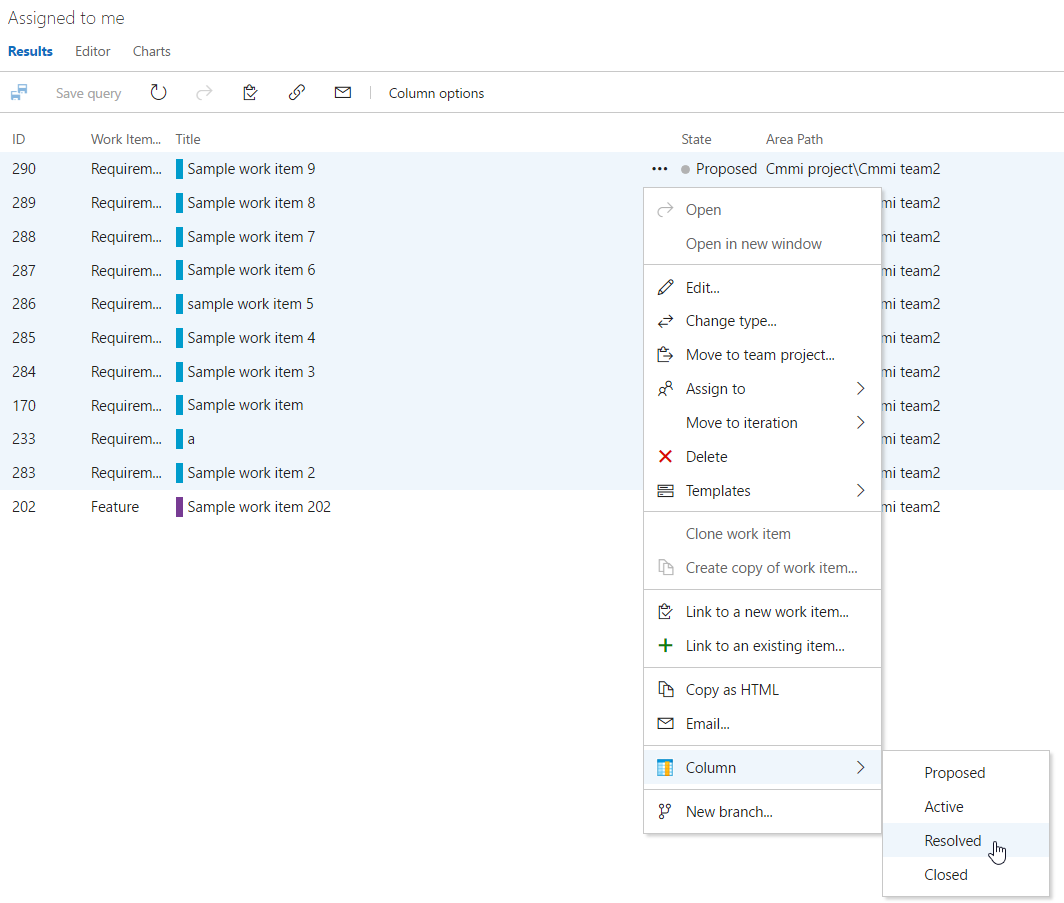Image resolution: width=1064 pixels, height=903 pixels.
Task: Click the swap arrows icon by Change type
Action: pyautogui.click(x=666, y=321)
